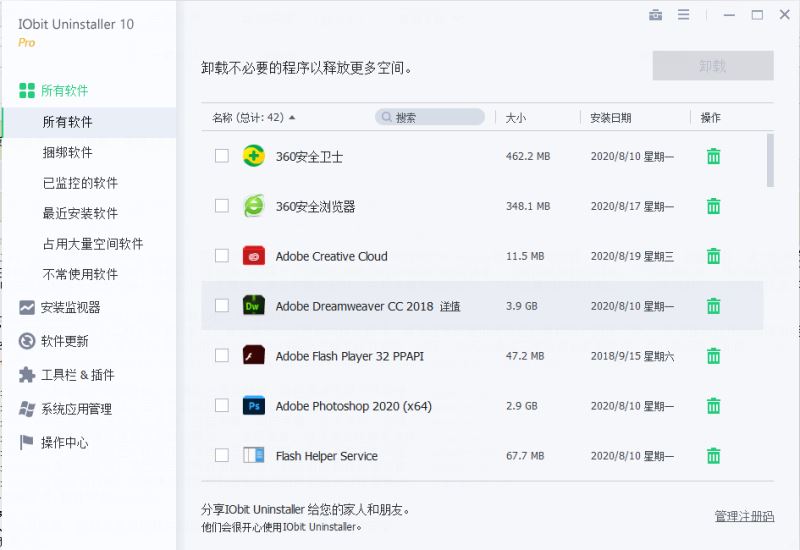The height and width of the screenshot is (550, 800).
Task: Click the list's vertical scrollbar thumb
Action: pos(770,160)
